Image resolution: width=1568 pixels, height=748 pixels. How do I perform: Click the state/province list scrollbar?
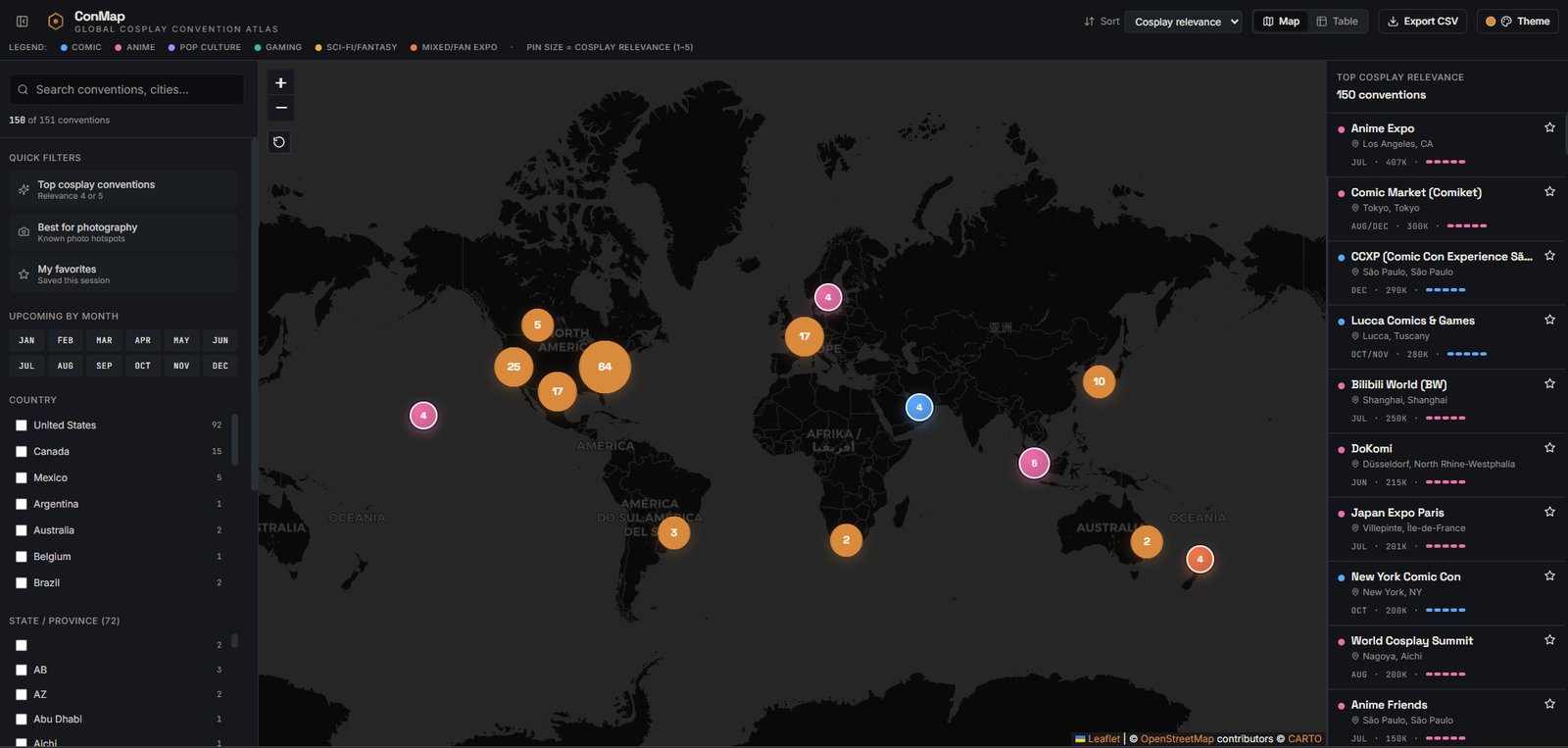tap(234, 641)
